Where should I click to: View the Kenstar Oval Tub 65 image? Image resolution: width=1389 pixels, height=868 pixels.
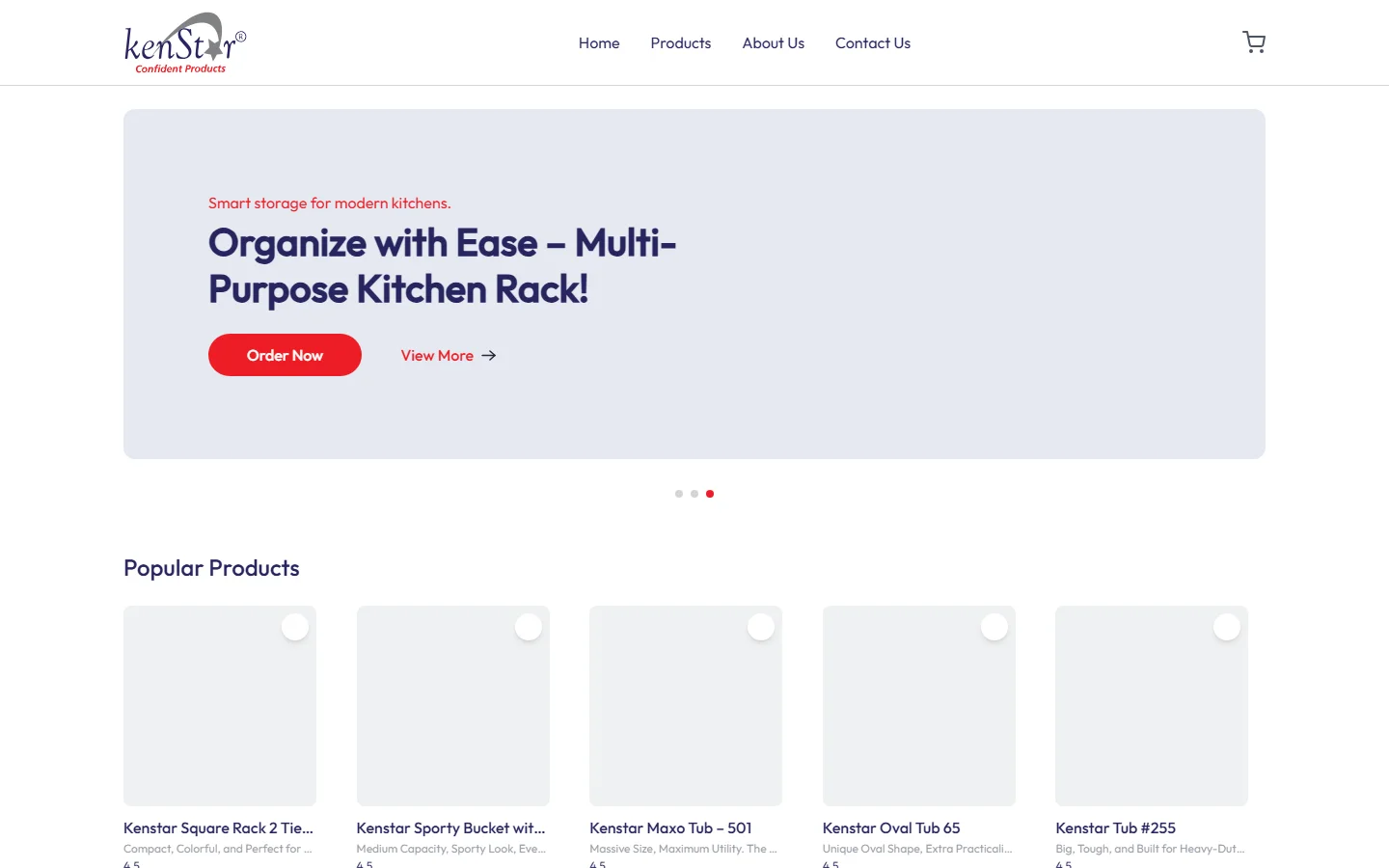[919, 706]
